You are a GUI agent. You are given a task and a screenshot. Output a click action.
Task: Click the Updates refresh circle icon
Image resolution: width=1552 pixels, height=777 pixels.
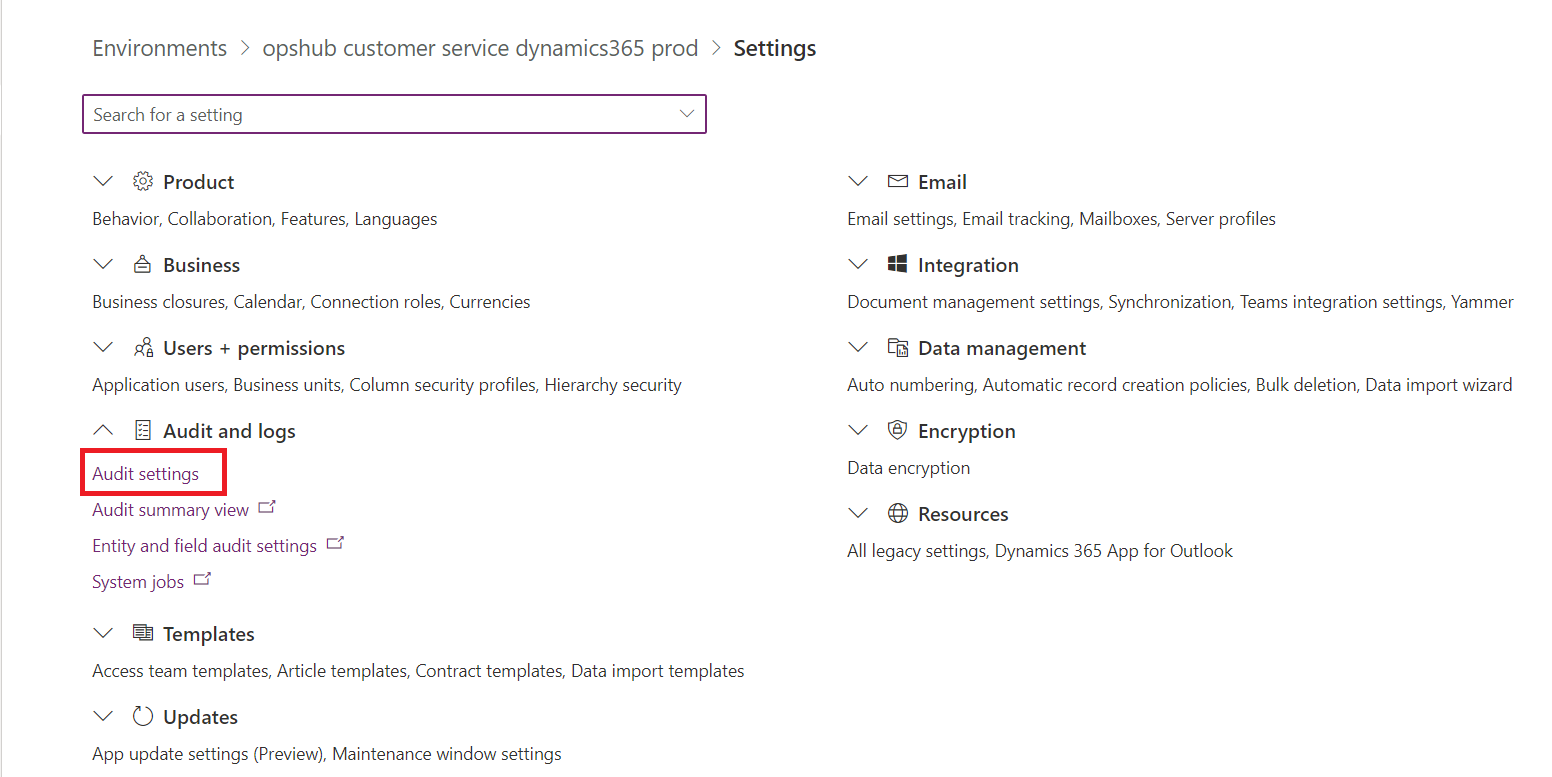(143, 717)
